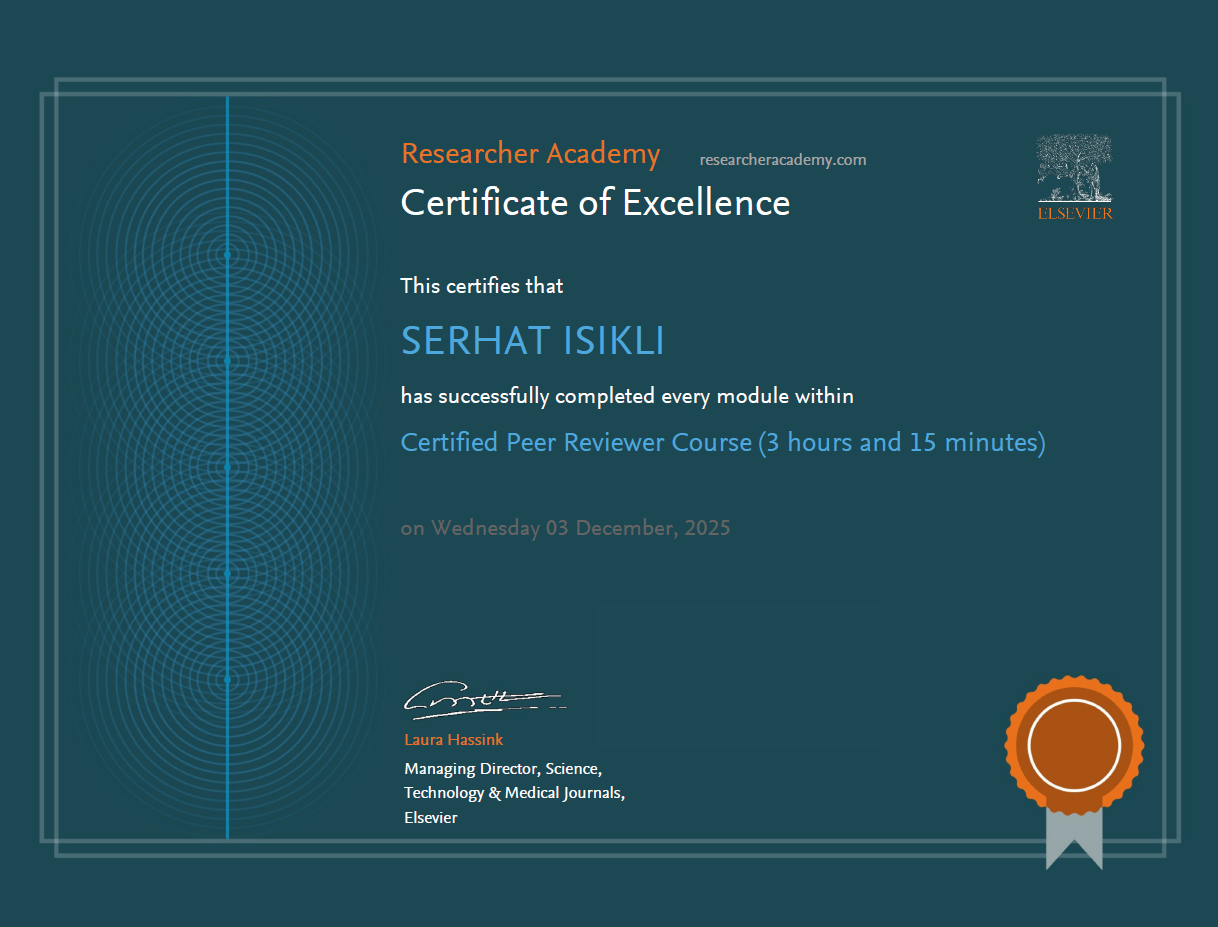This screenshot has height=927, width=1218.
Task: Click the ELSEVIER wordmark under the tree
Action: coord(1075,213)
